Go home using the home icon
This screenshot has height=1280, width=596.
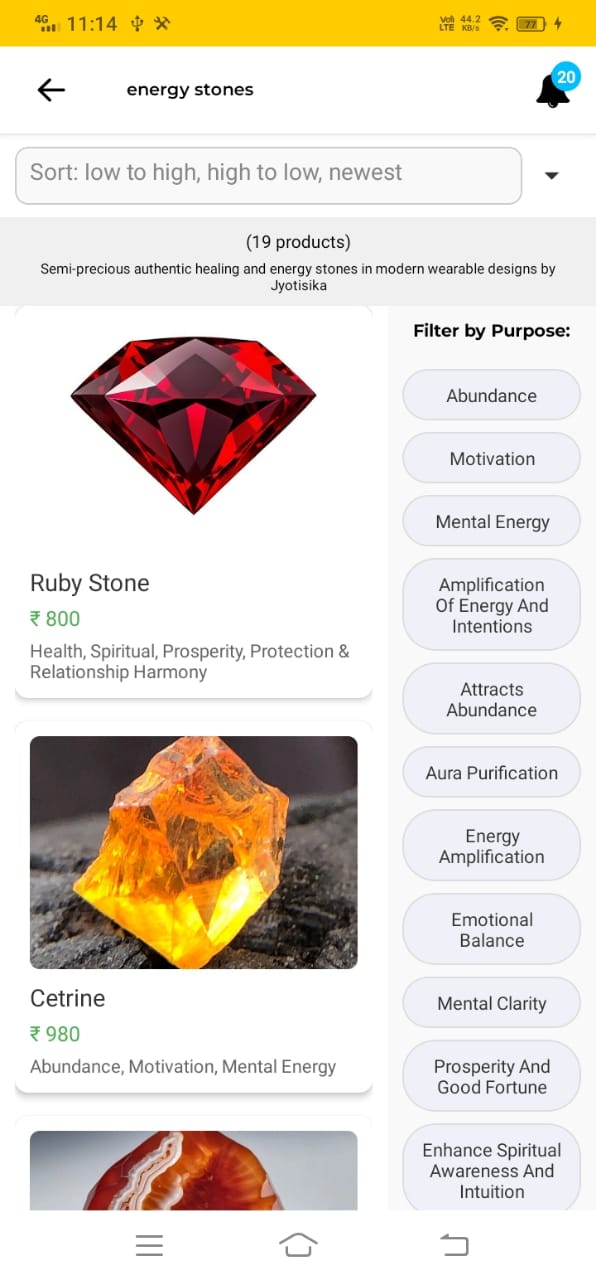point(298,1244)
